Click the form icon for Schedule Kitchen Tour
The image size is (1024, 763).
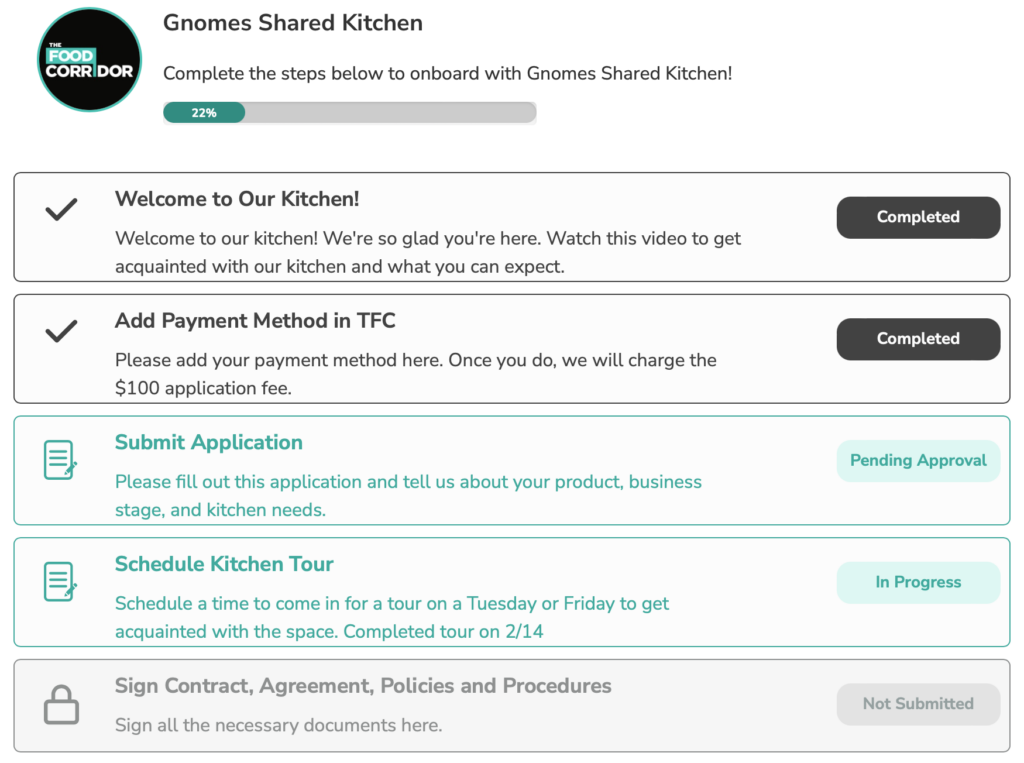[61, 581]
